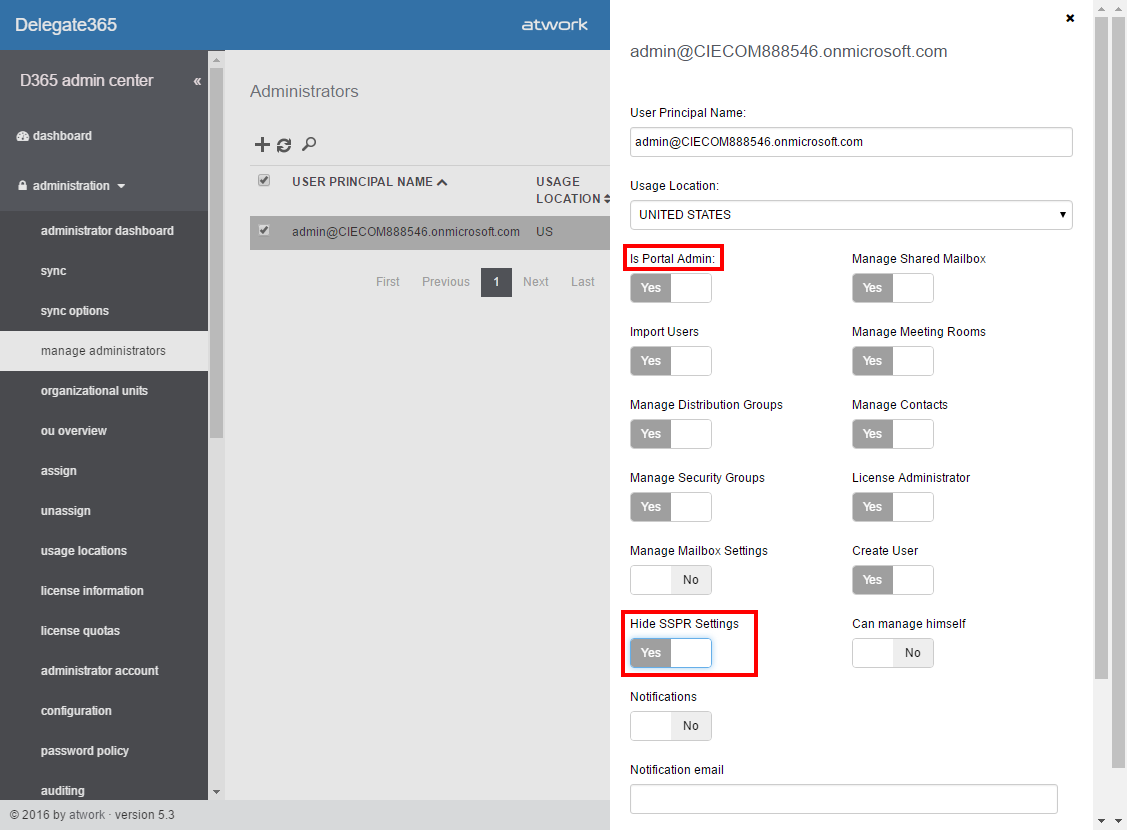Enable Can manage himself switch
Viewport: 1127px width, 830px height.
pyautogui.click(x=893, y=653)
